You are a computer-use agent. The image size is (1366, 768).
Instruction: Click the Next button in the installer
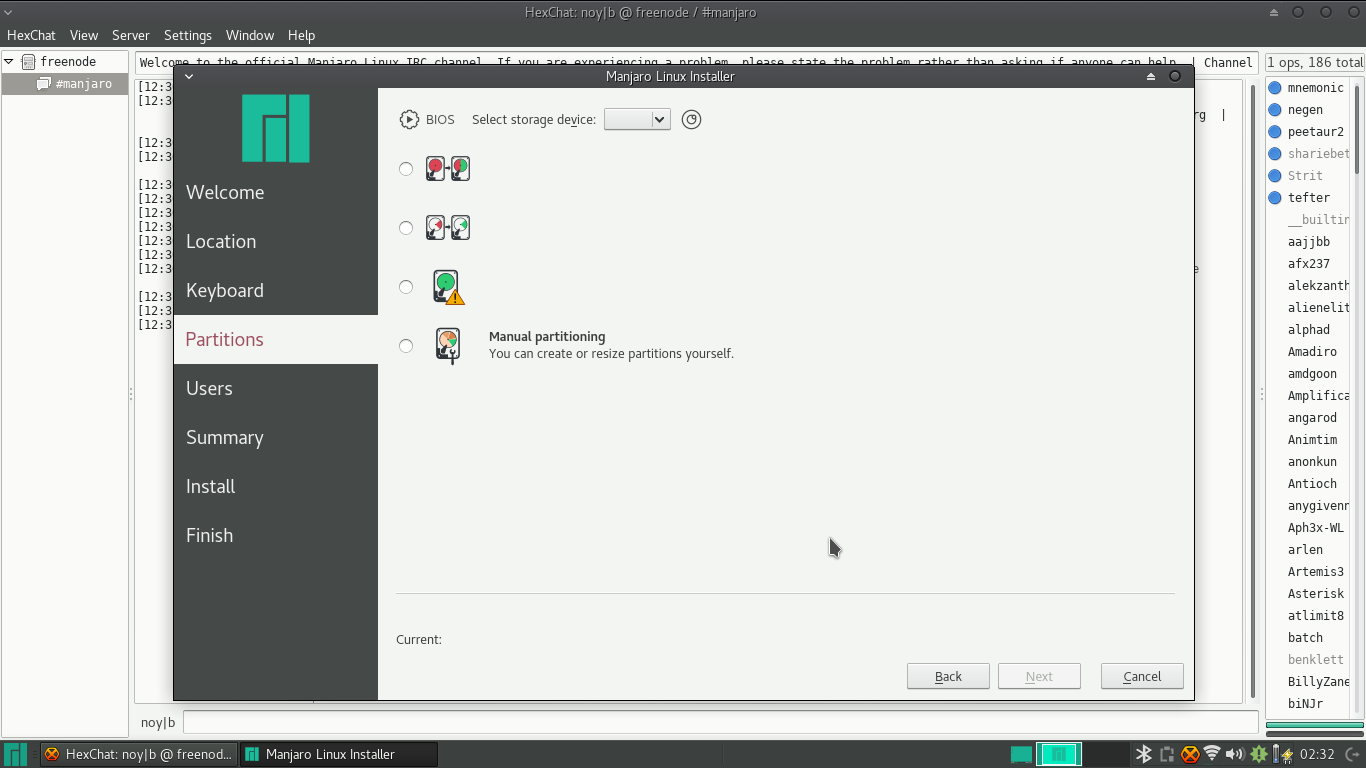(1039, 676)
